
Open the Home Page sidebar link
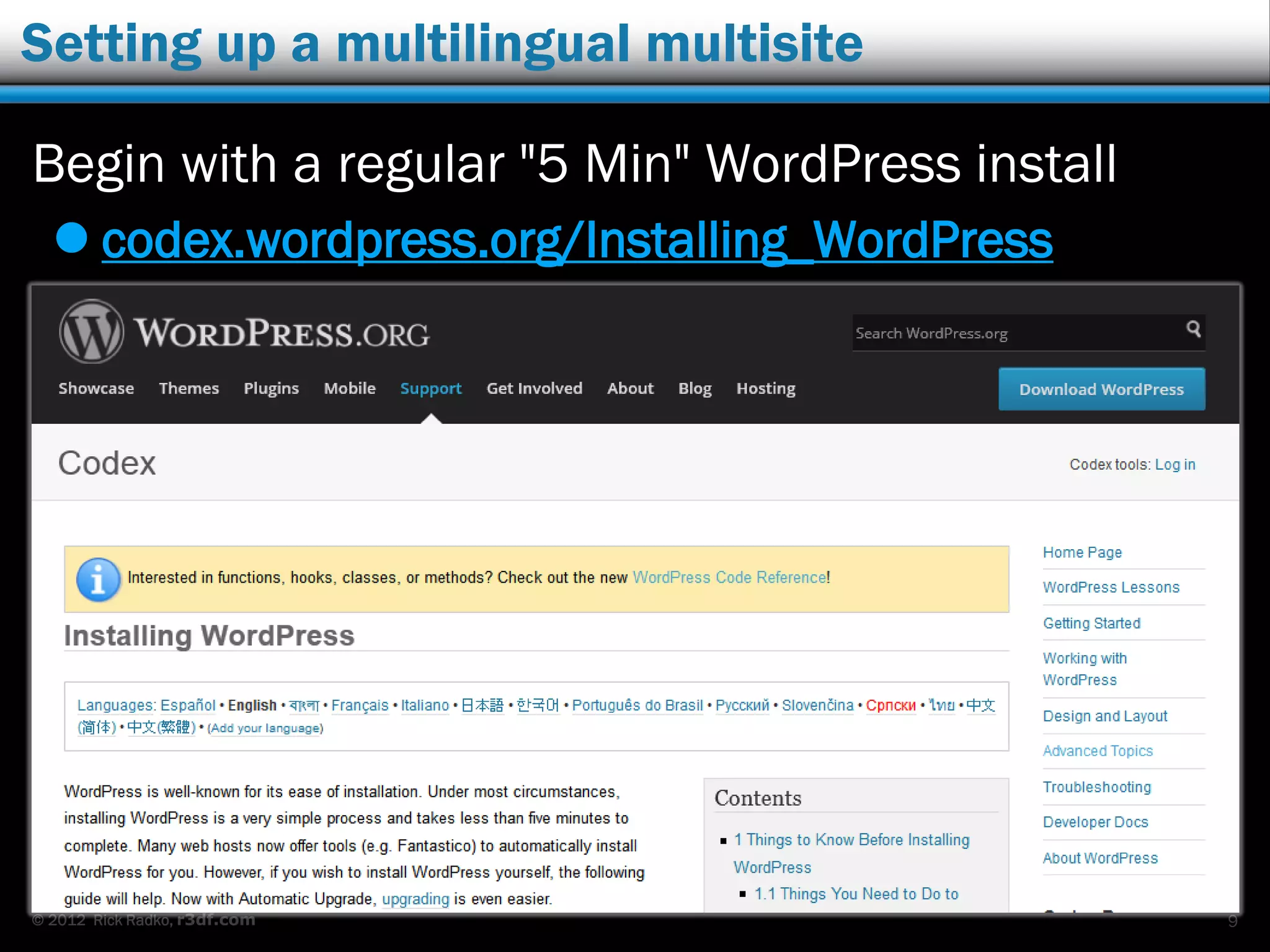[x=1082, y=552]
